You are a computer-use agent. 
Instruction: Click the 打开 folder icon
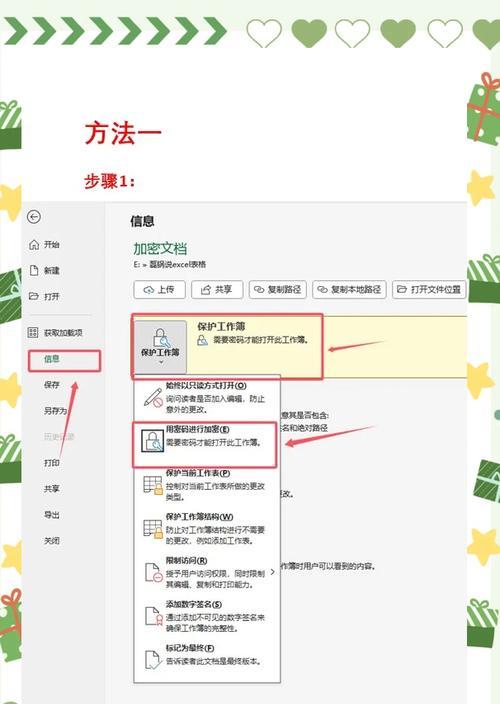pos(34,296)
